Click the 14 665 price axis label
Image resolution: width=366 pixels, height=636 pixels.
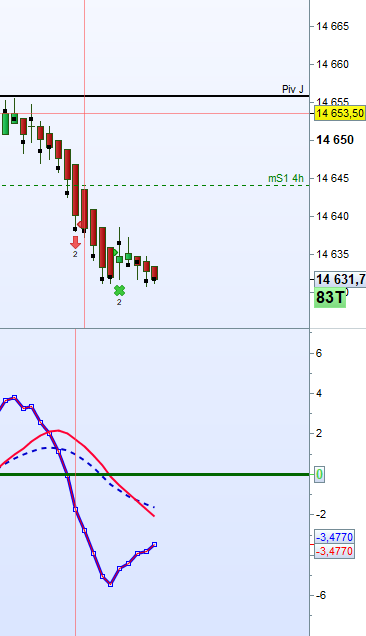pos(332,26)
